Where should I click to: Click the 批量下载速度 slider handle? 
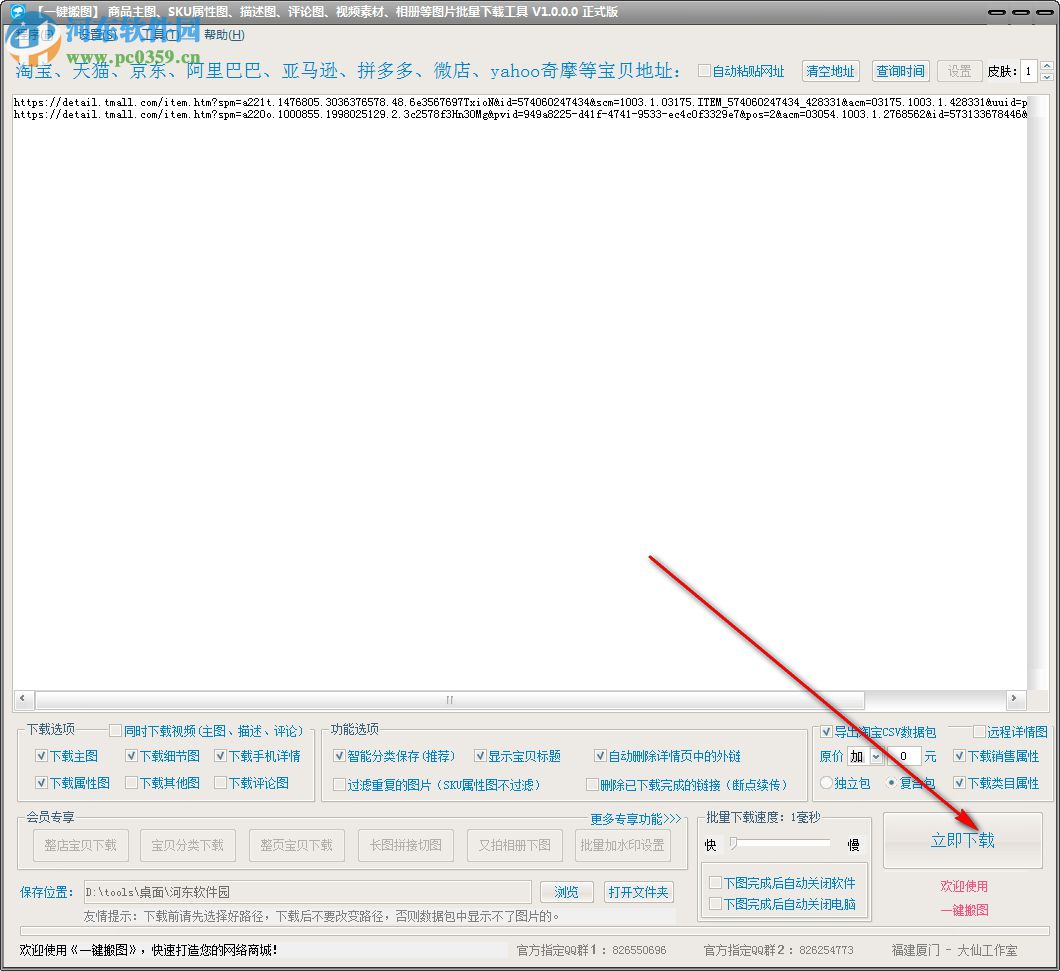click(733, 843)
